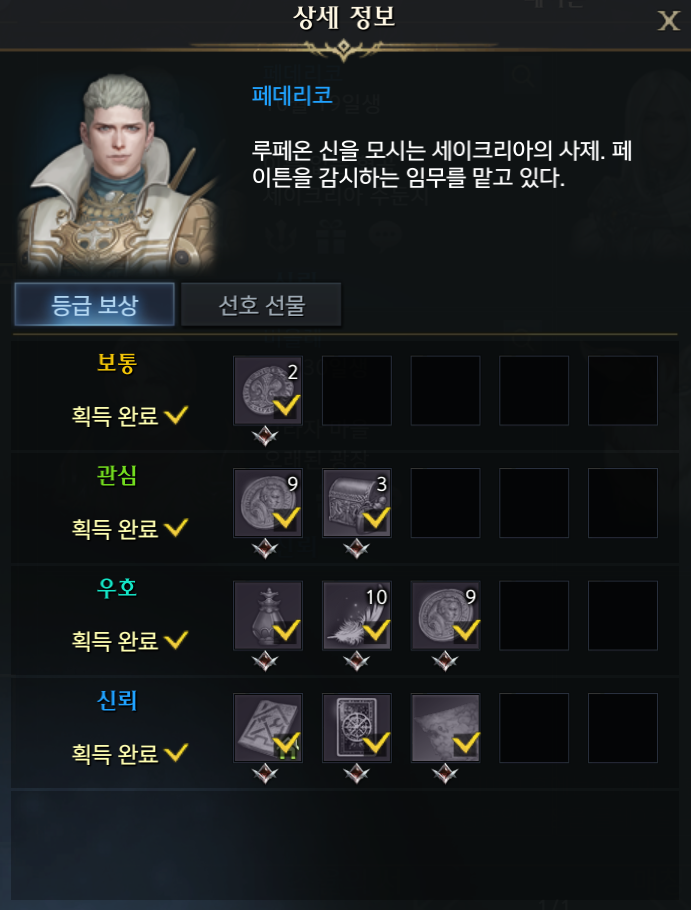The width and height of the screenshot is (691, 910).
Task: Click the map scroll reward in 신뢰 row
Action: [446, 728]
